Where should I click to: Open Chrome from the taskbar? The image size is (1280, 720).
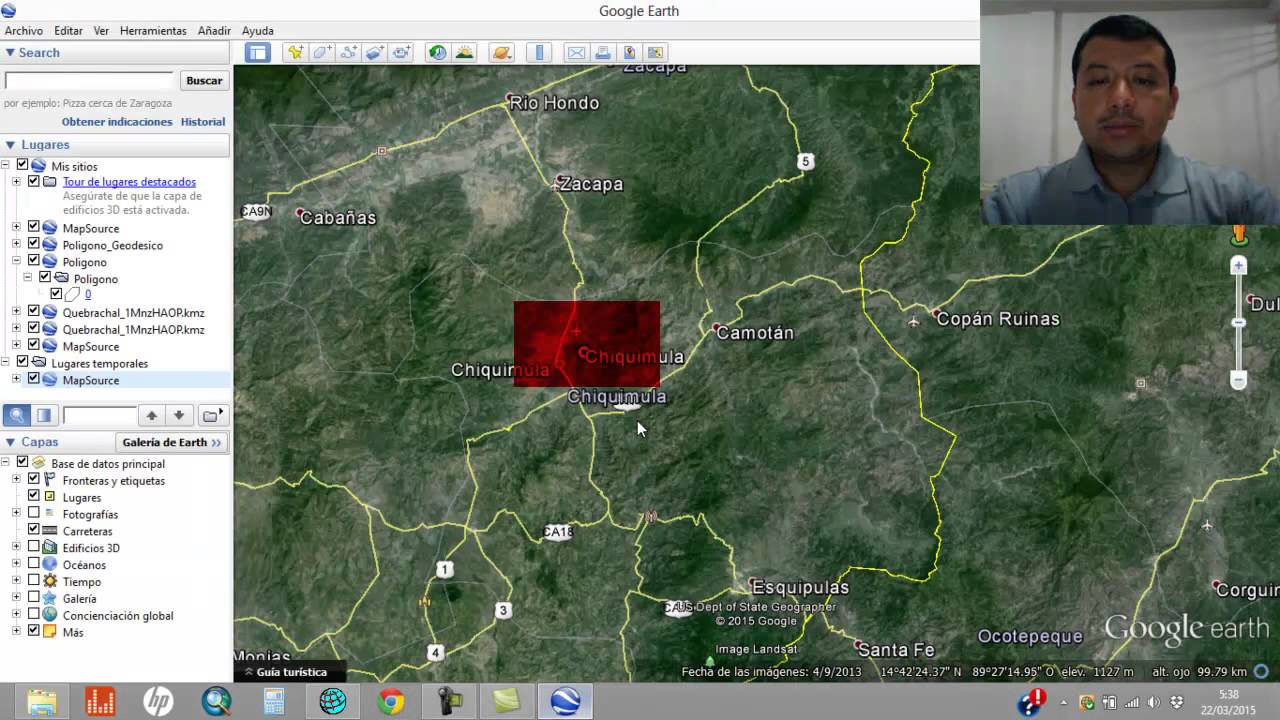(x=391, y=702)
